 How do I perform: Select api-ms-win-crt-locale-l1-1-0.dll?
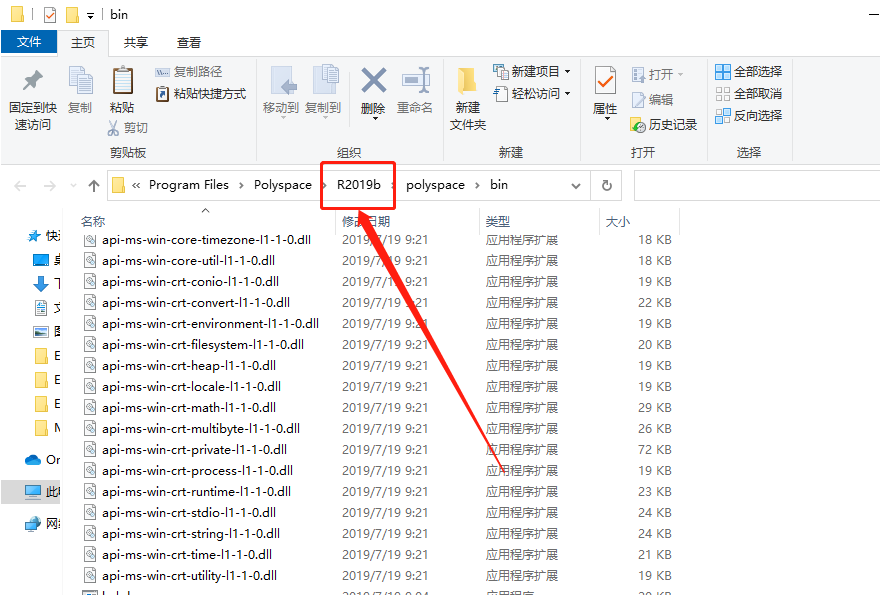click(x=191, y=386)
